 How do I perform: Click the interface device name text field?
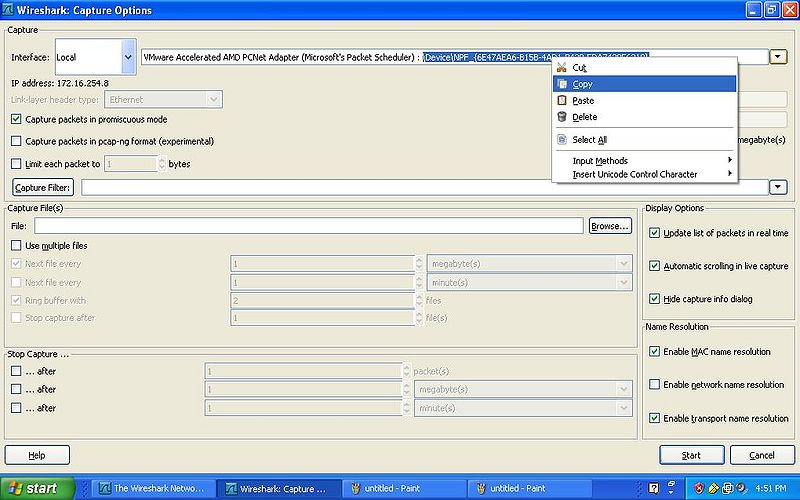tap(455, 57)
